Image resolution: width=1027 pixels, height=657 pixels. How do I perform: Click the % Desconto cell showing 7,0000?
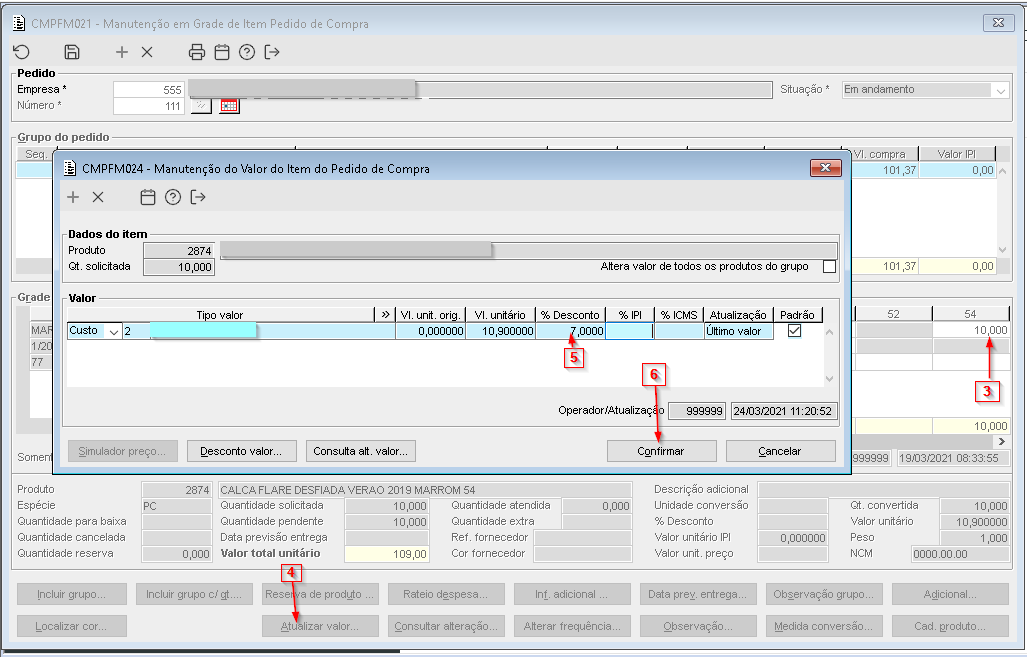click(570, 331)
